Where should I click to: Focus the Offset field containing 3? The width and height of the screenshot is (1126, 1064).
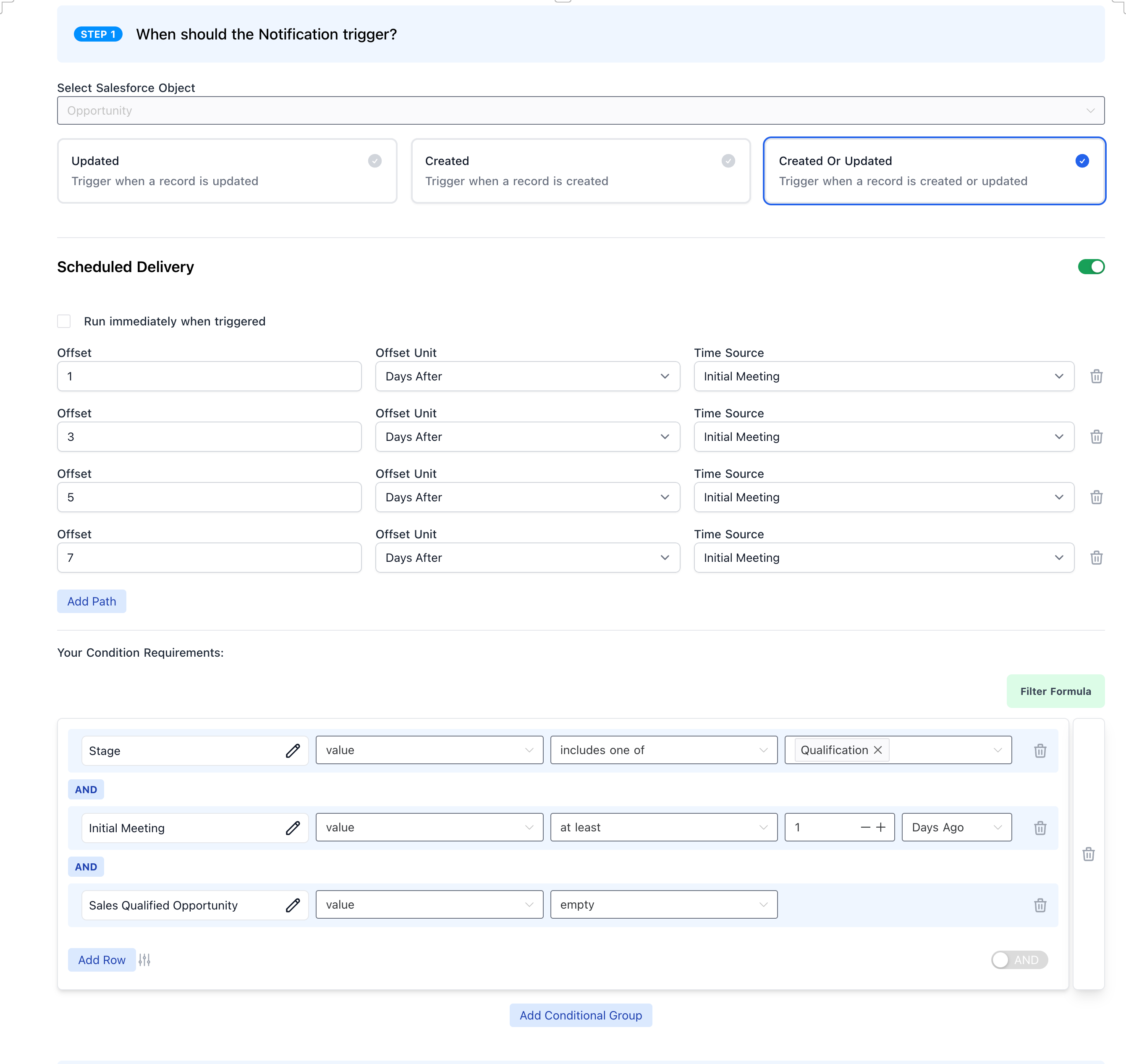(209, 437)
